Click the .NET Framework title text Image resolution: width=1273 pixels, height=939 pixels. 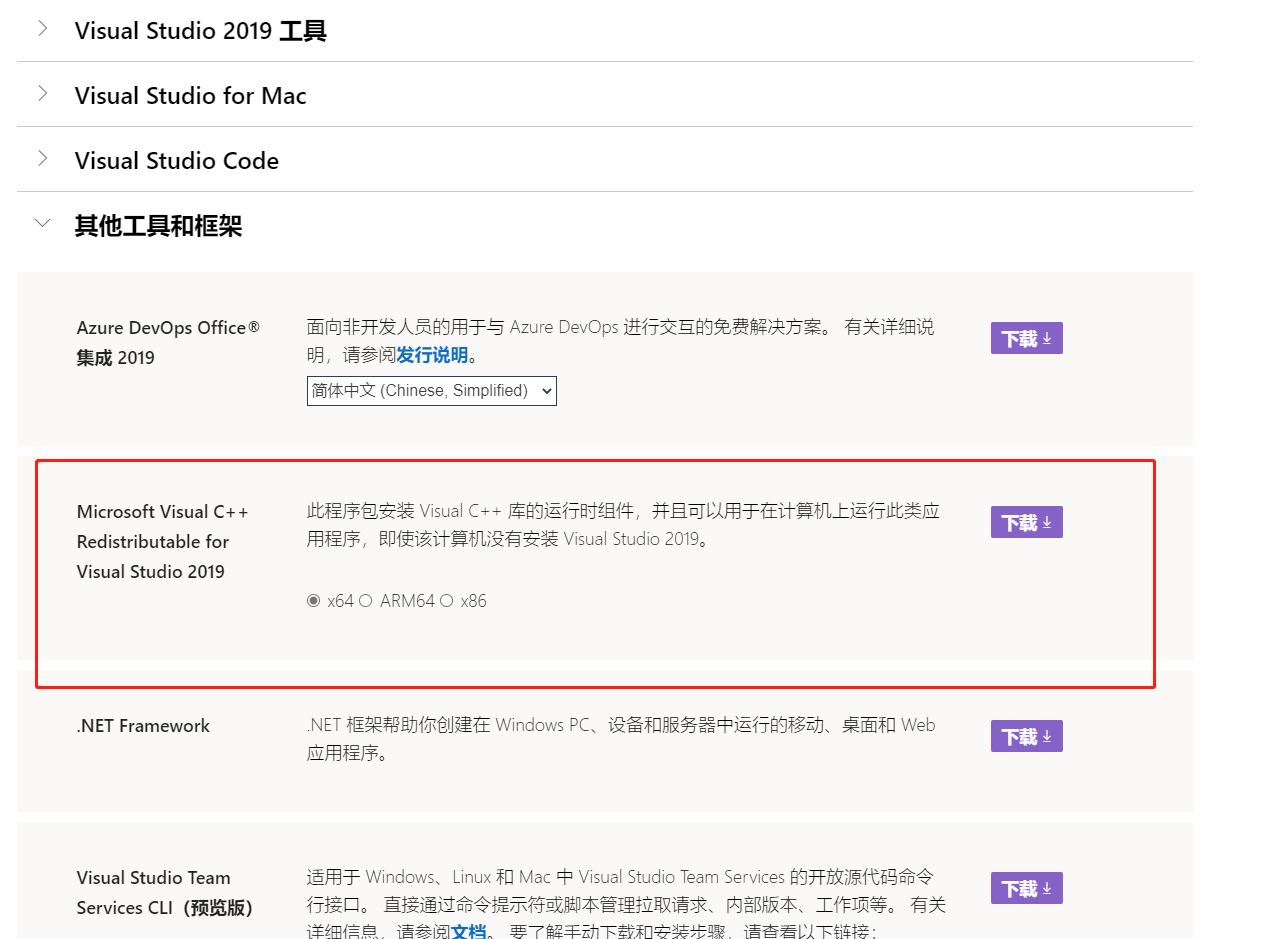tap(143, 726)
